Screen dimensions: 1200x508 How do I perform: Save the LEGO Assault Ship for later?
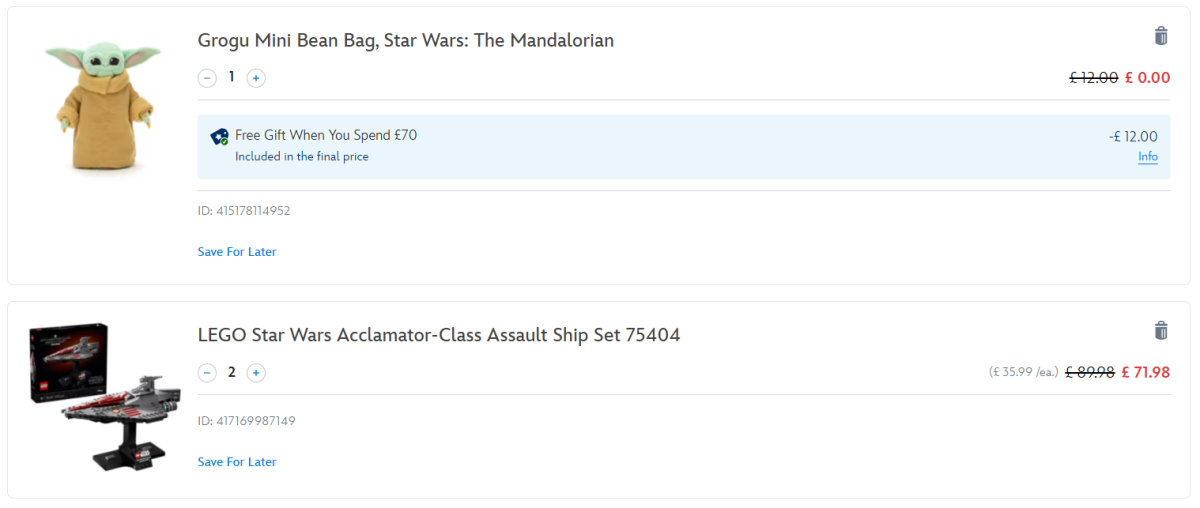tap(237, 462)
